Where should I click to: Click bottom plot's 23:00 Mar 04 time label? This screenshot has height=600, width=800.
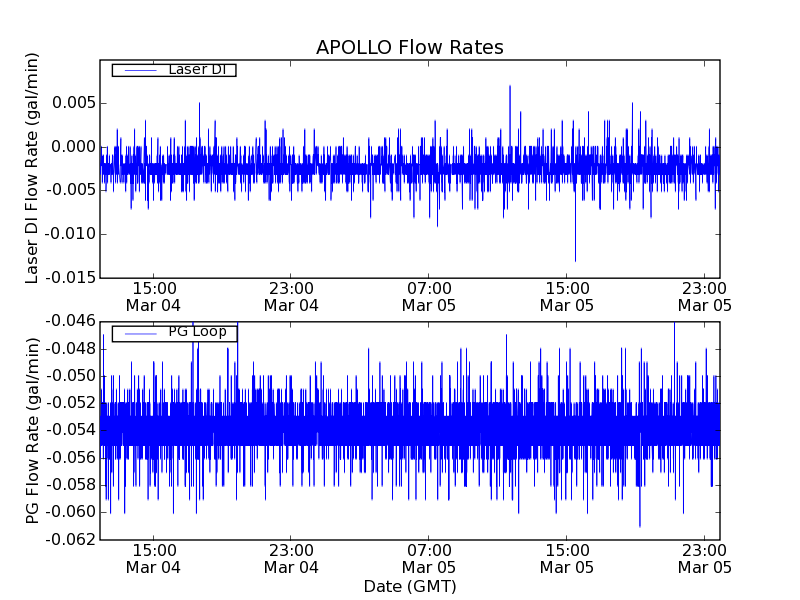[x=291, y=558]
